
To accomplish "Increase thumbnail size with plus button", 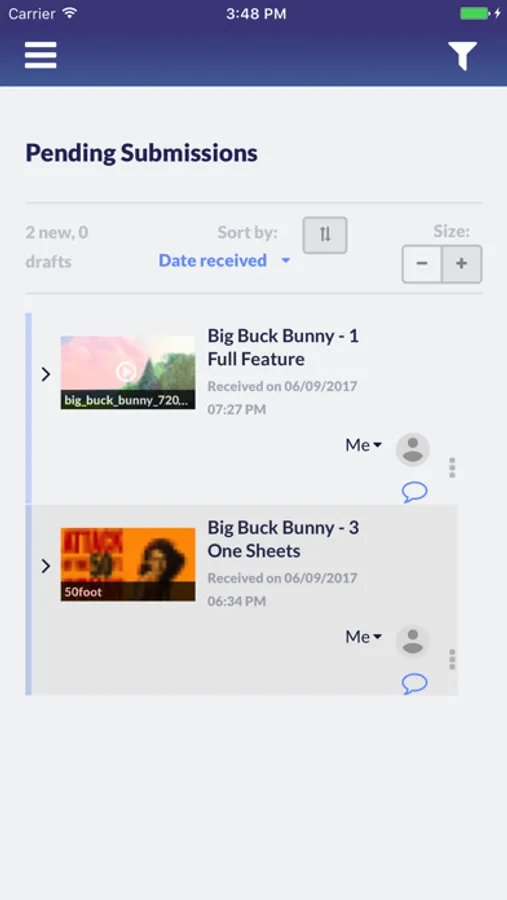I will point(462,264).
